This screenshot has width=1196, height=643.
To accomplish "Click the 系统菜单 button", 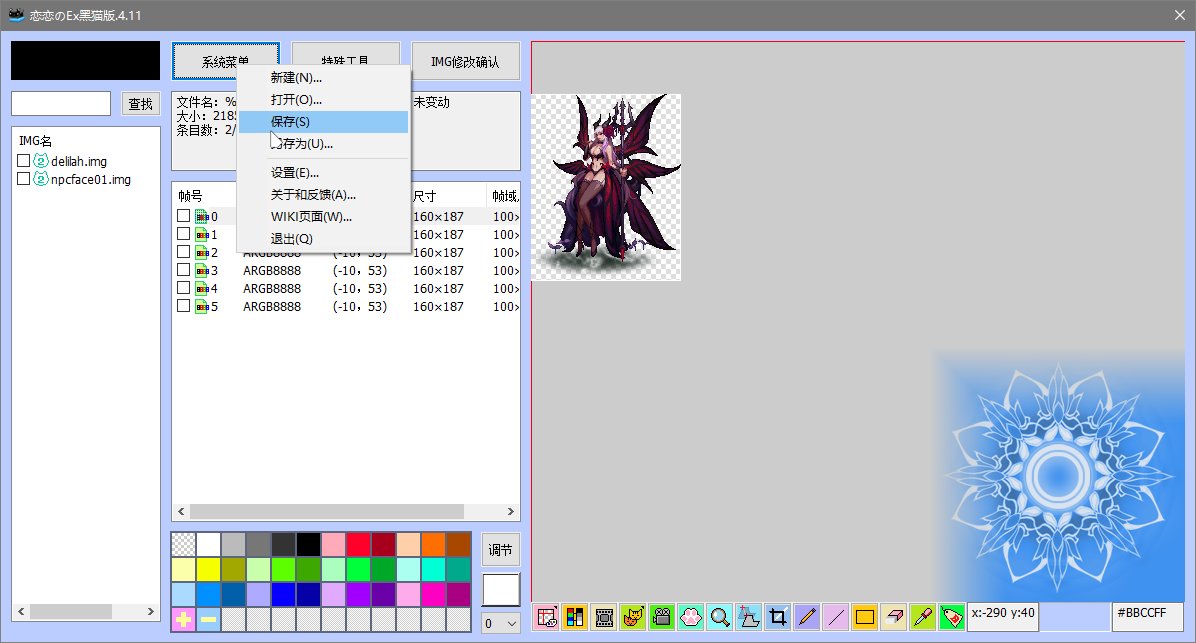I will [x=226, y=61].
